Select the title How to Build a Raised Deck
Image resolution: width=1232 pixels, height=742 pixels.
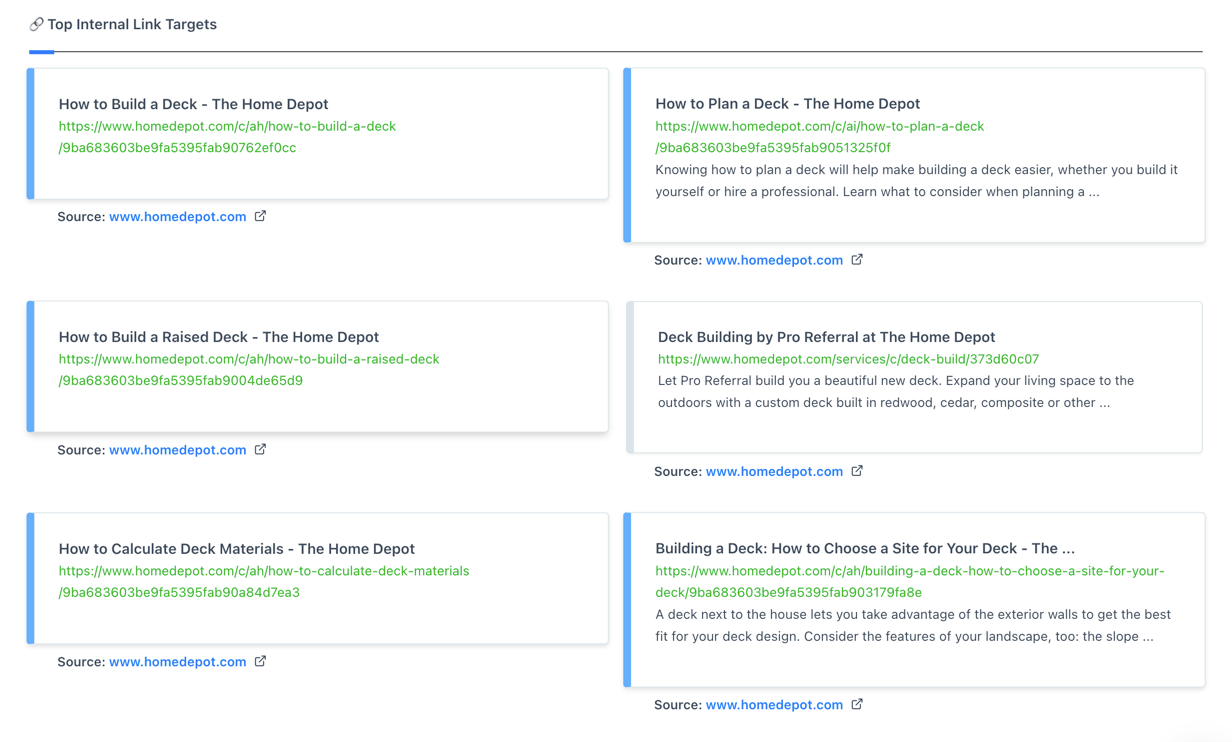[x=219, y=337]
